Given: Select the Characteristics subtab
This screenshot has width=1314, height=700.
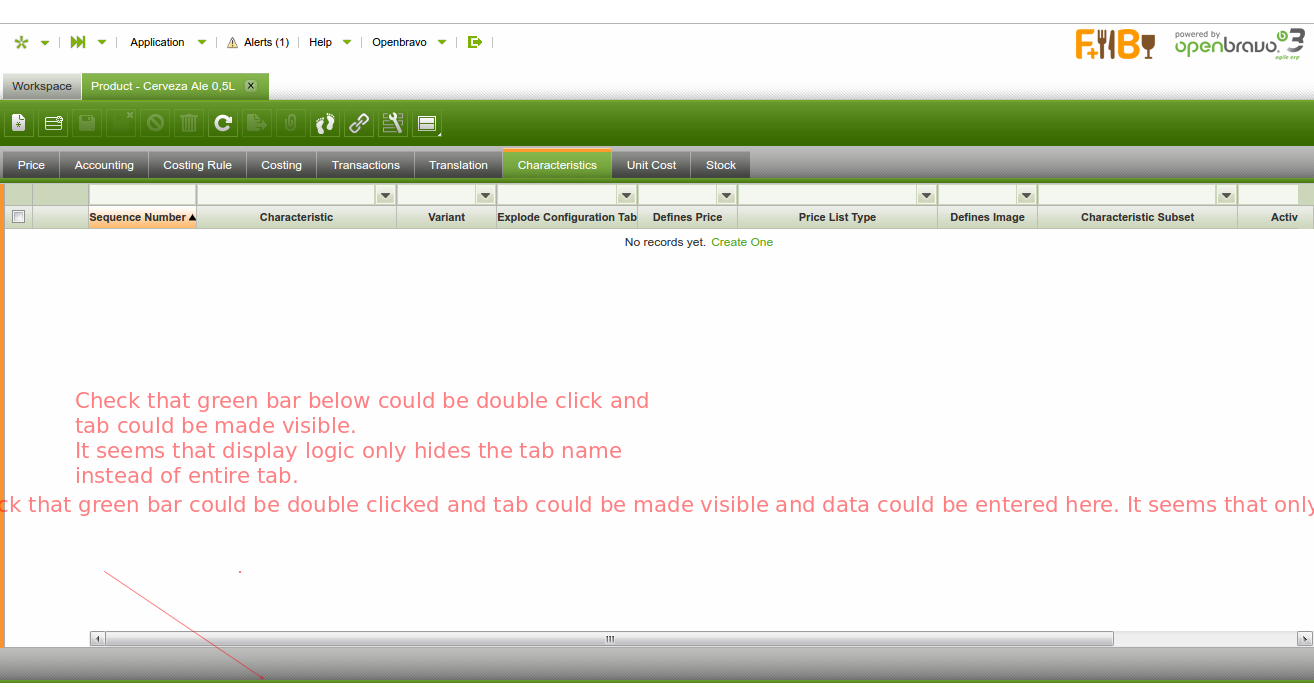Looking at the screenshot, I should pos(557,165).
